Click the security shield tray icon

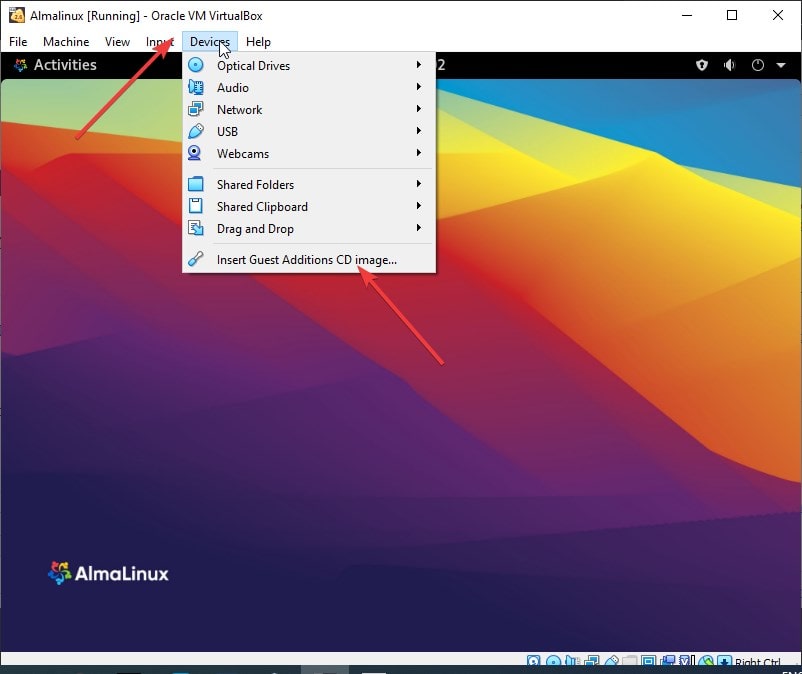tap(702, 65)
